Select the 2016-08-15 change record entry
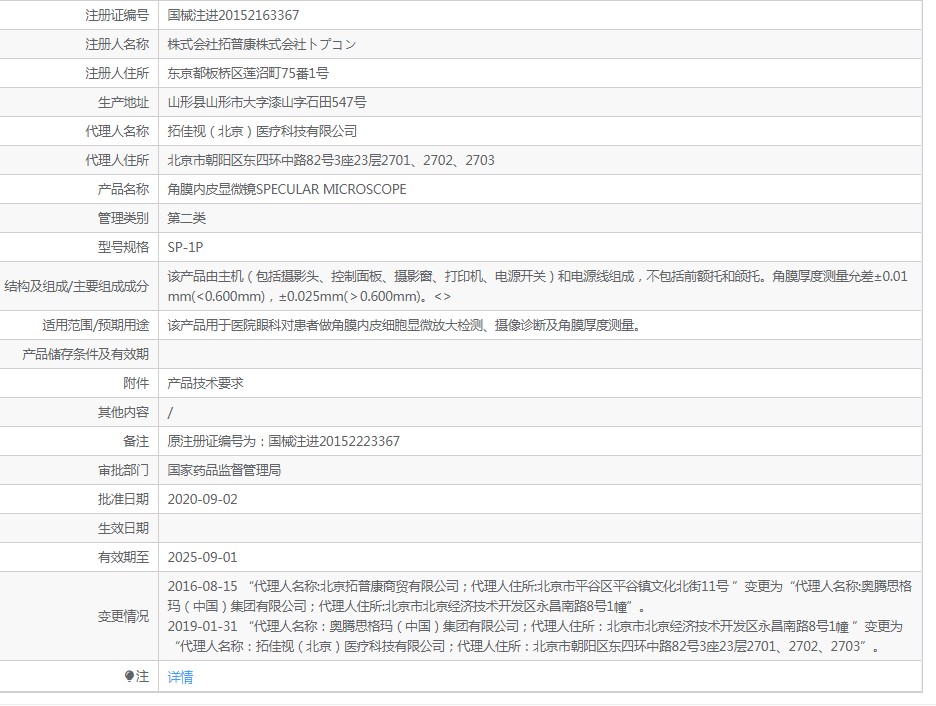The height and width of the screenshot is (706, 936). point(540,596)
